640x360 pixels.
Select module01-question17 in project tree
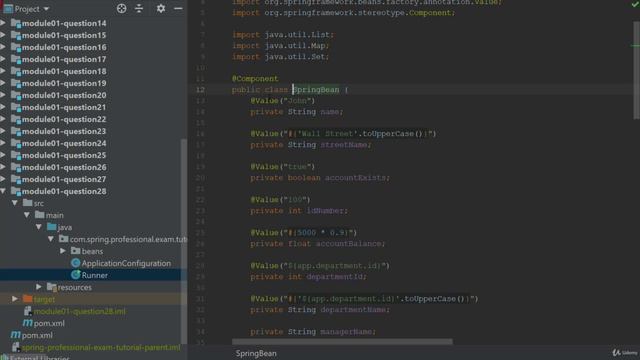pos(64,59)
